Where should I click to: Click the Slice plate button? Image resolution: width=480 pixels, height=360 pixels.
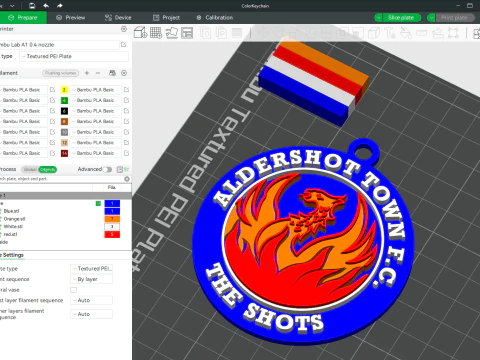click(401, 18)
